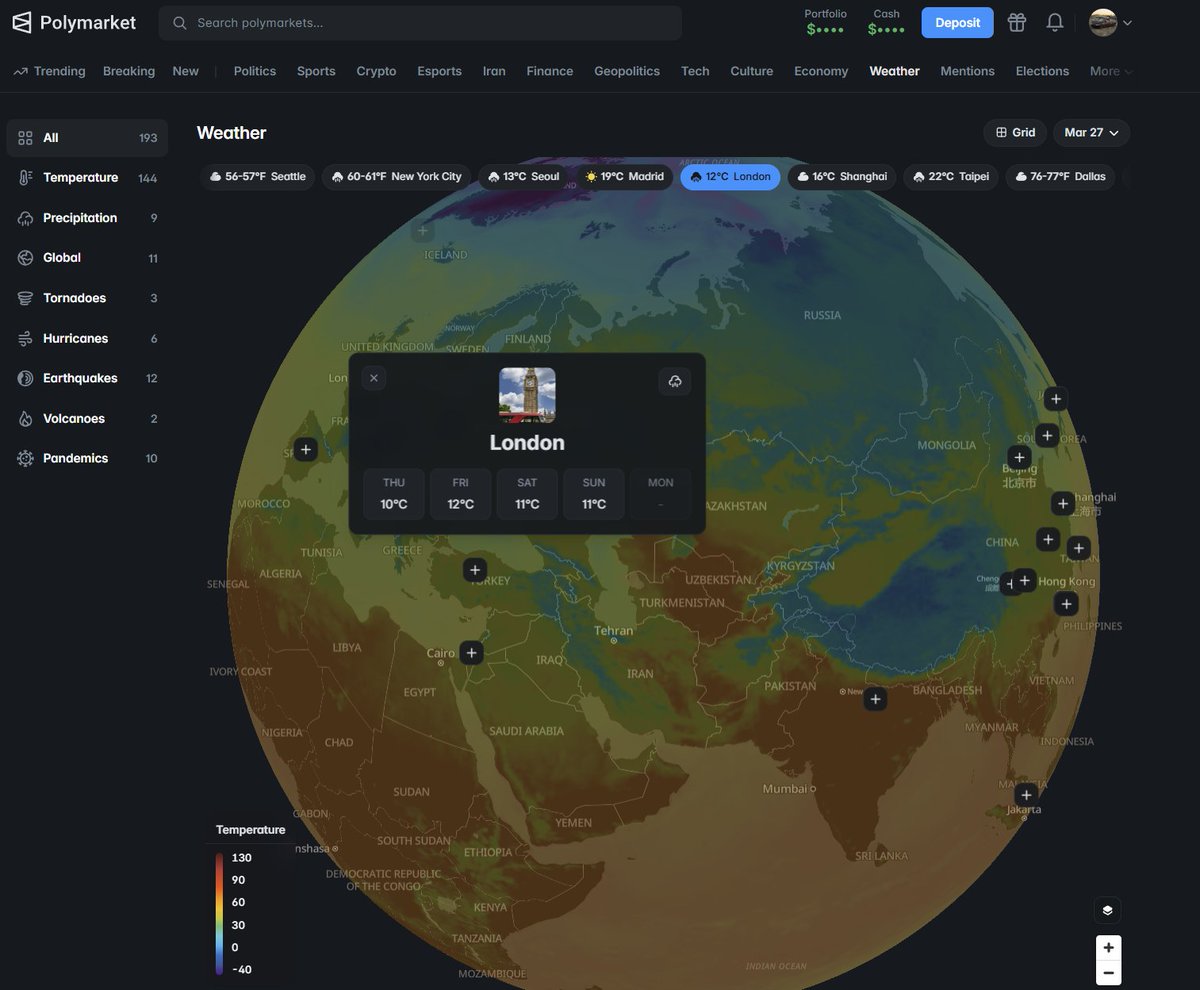This screenshot has width=1200, height=990.
Task: Select the All filter in sidebar
Action: pos(87,138)
